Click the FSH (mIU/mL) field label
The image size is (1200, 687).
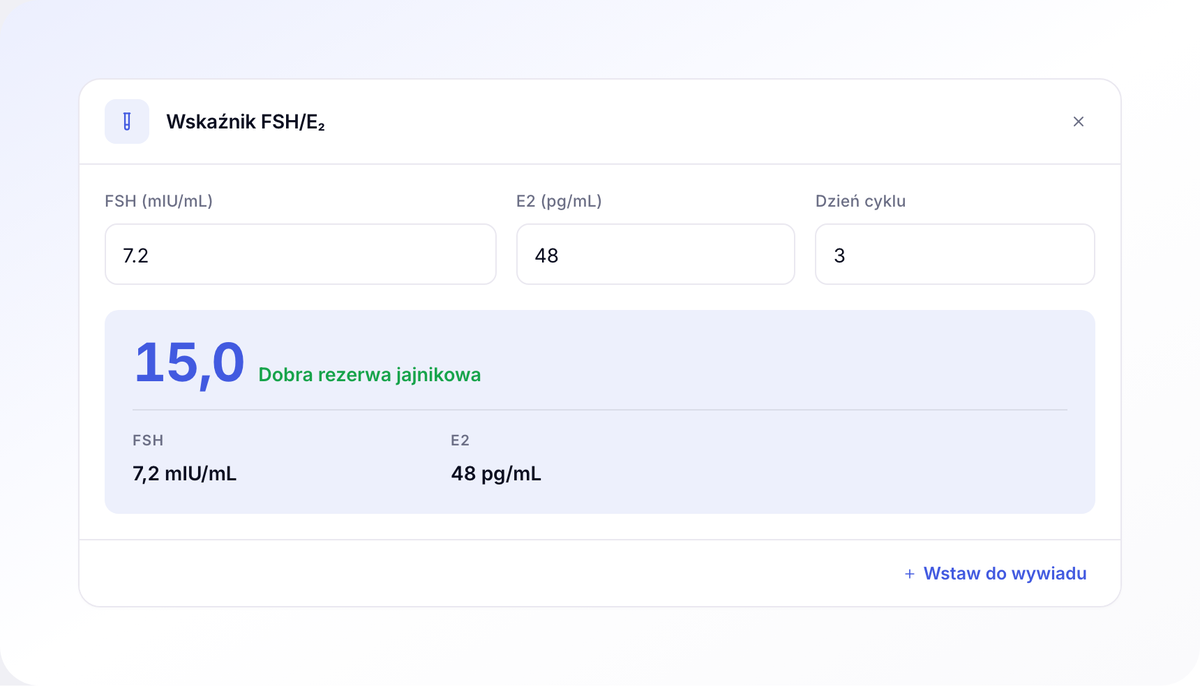coord(159,201)
